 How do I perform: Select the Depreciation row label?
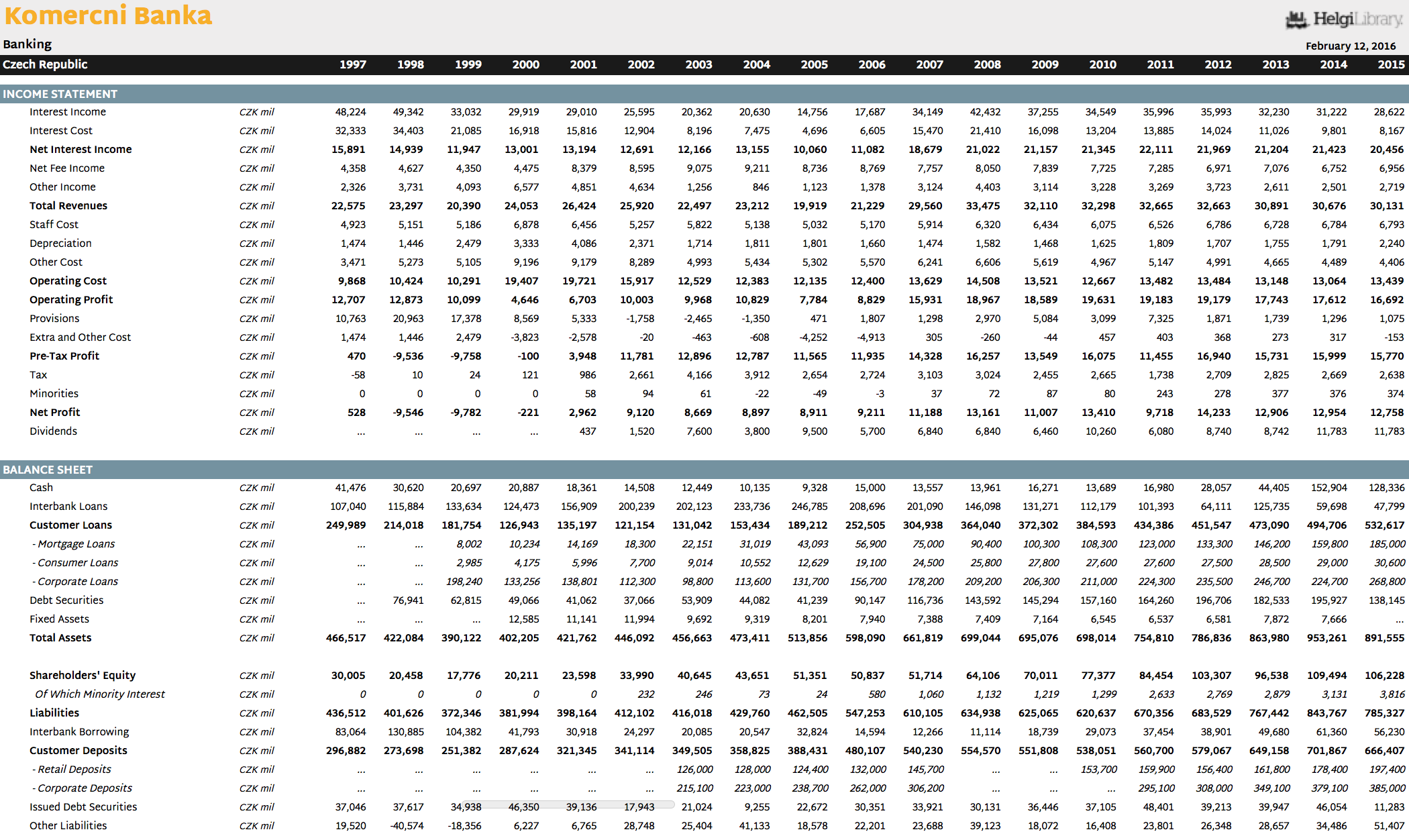point(60,244)
